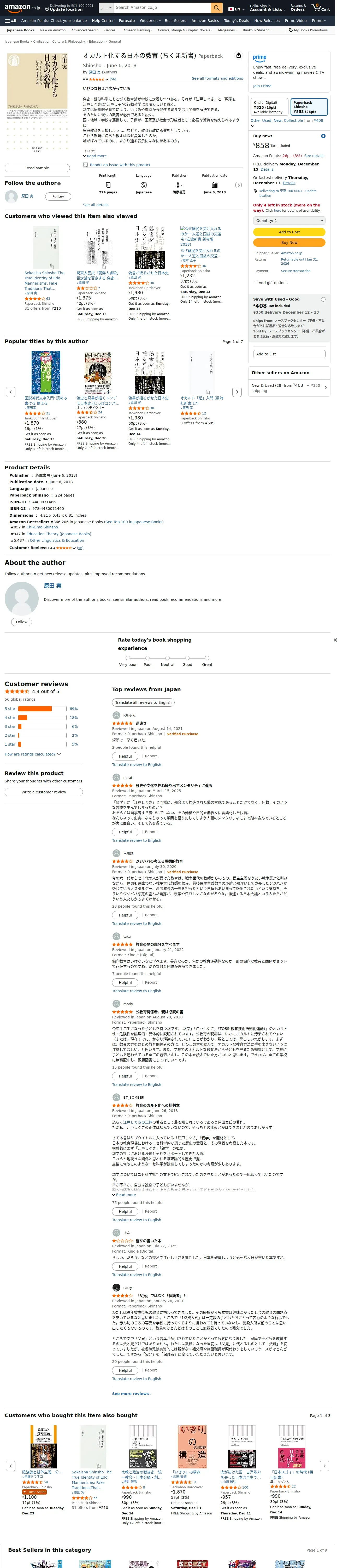Image resolution: width=337 pixels, height=1568 pixels.
Task: Rate experience as Neutral
Action: pos(167,658)
